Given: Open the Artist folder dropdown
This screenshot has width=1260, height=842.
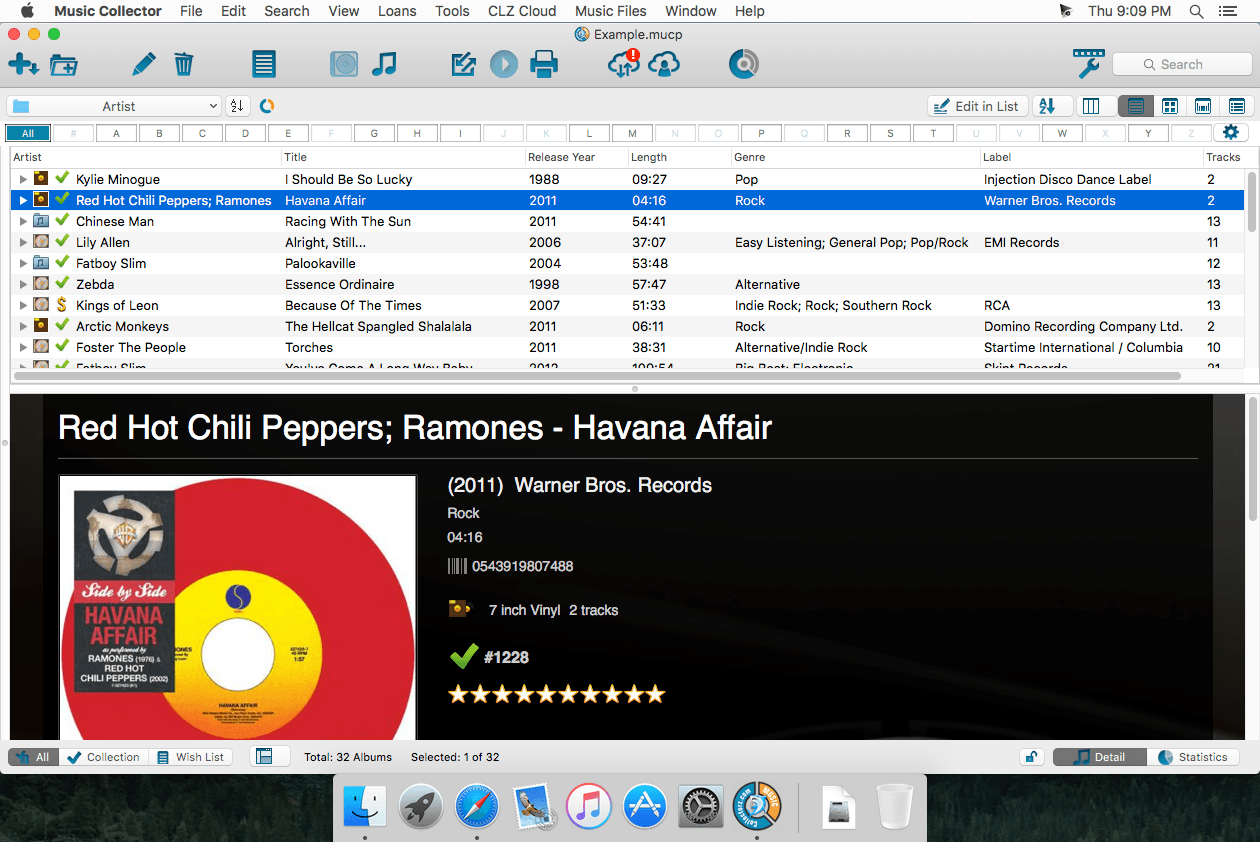Looking at the screenshot, I should [x=114, y=106].
